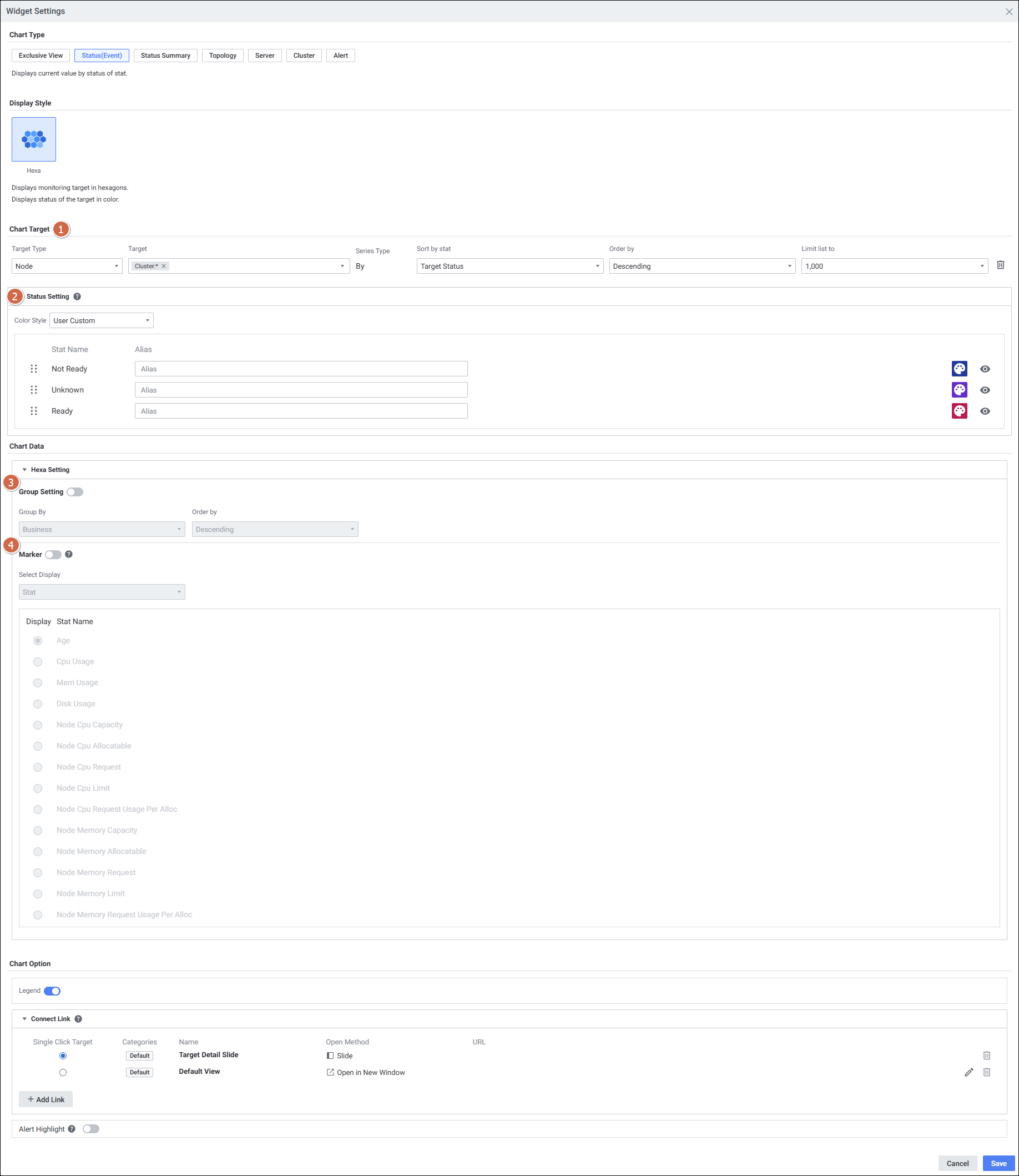Image resolution: width=1019 pixels, height=1176 pixels.
Task: Delete the Chart Target row with trash icon
Action: pyautogui.click(x=1000, y=265)
